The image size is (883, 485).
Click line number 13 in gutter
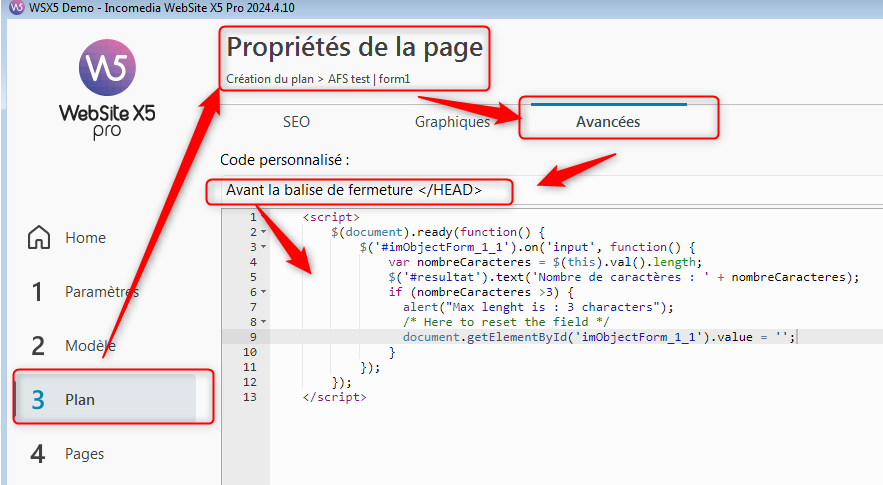click(x=250, y=397)
